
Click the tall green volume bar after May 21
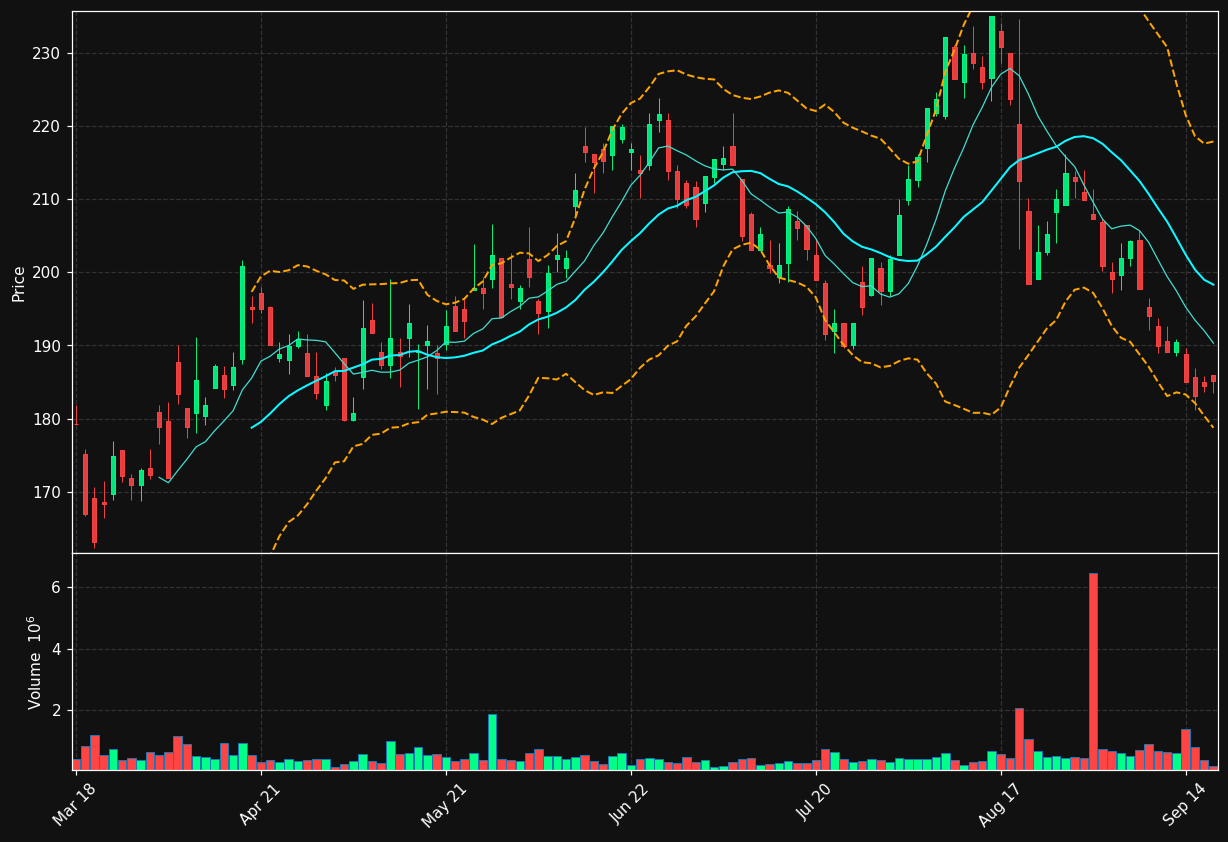[x=492, y=742]
